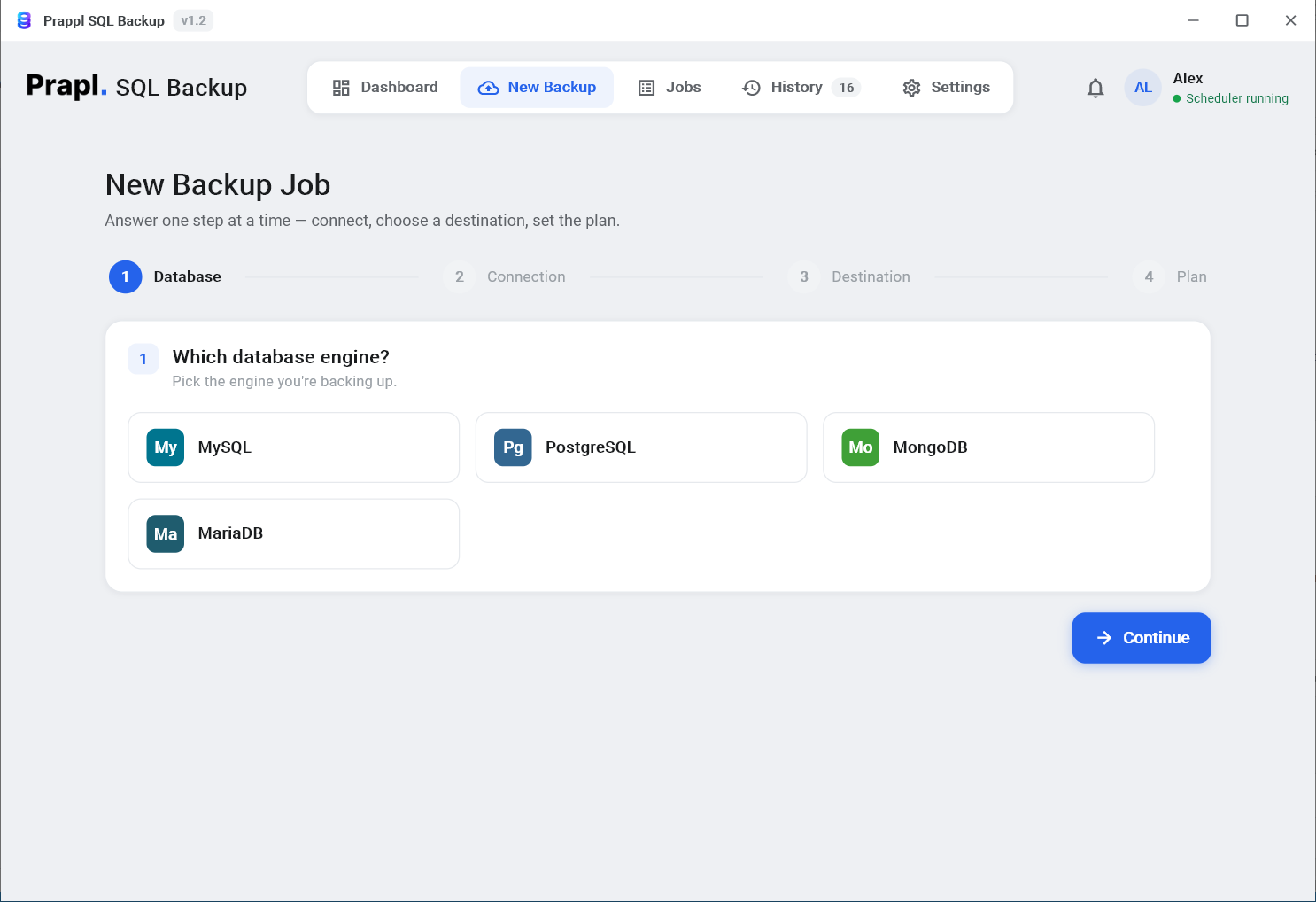Screen dimensions: 1316x902
Task: Open the AL user avatar
Action: click(x=1143, y=88)
